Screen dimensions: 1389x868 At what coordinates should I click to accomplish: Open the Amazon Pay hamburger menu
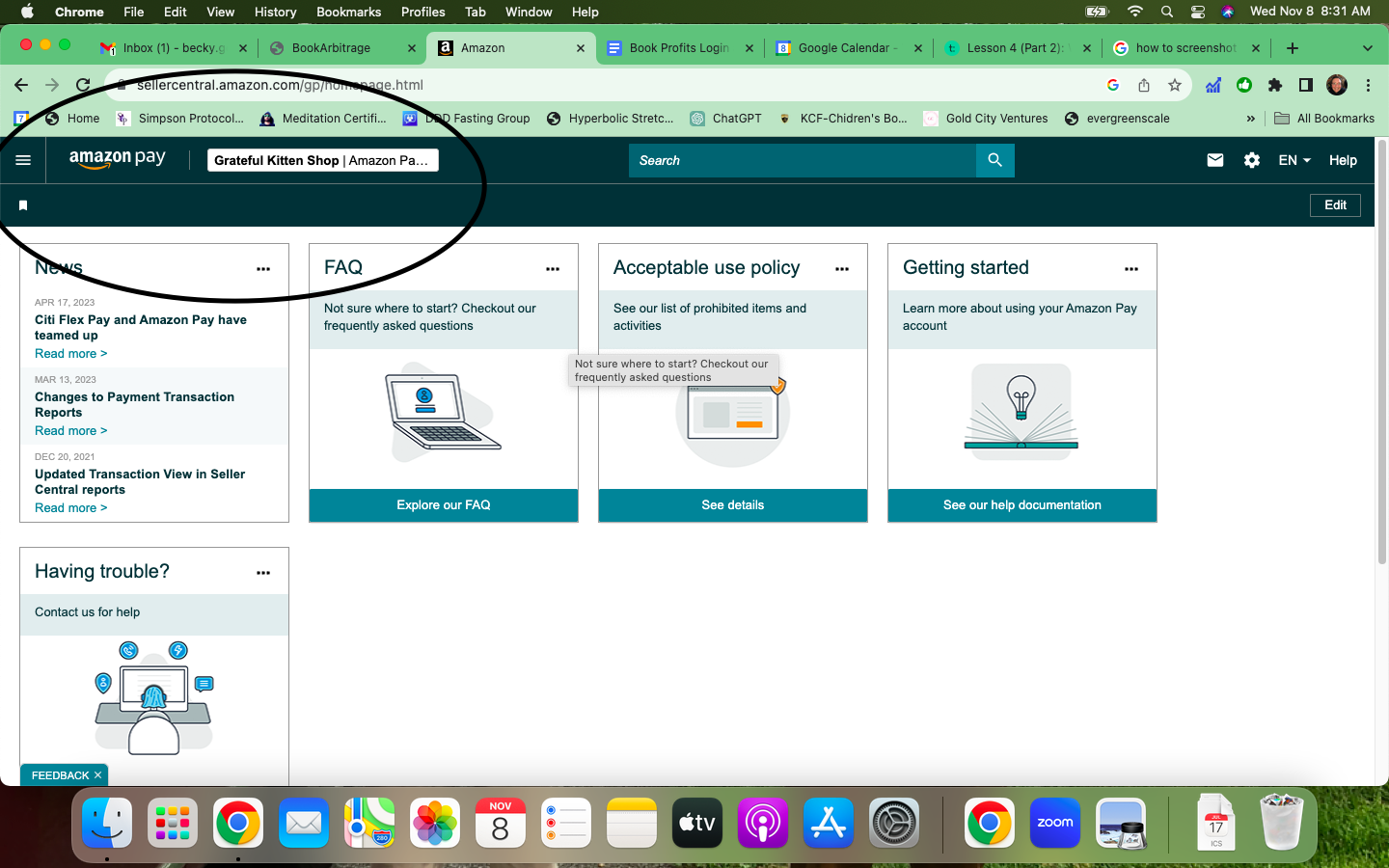(23, 160)
